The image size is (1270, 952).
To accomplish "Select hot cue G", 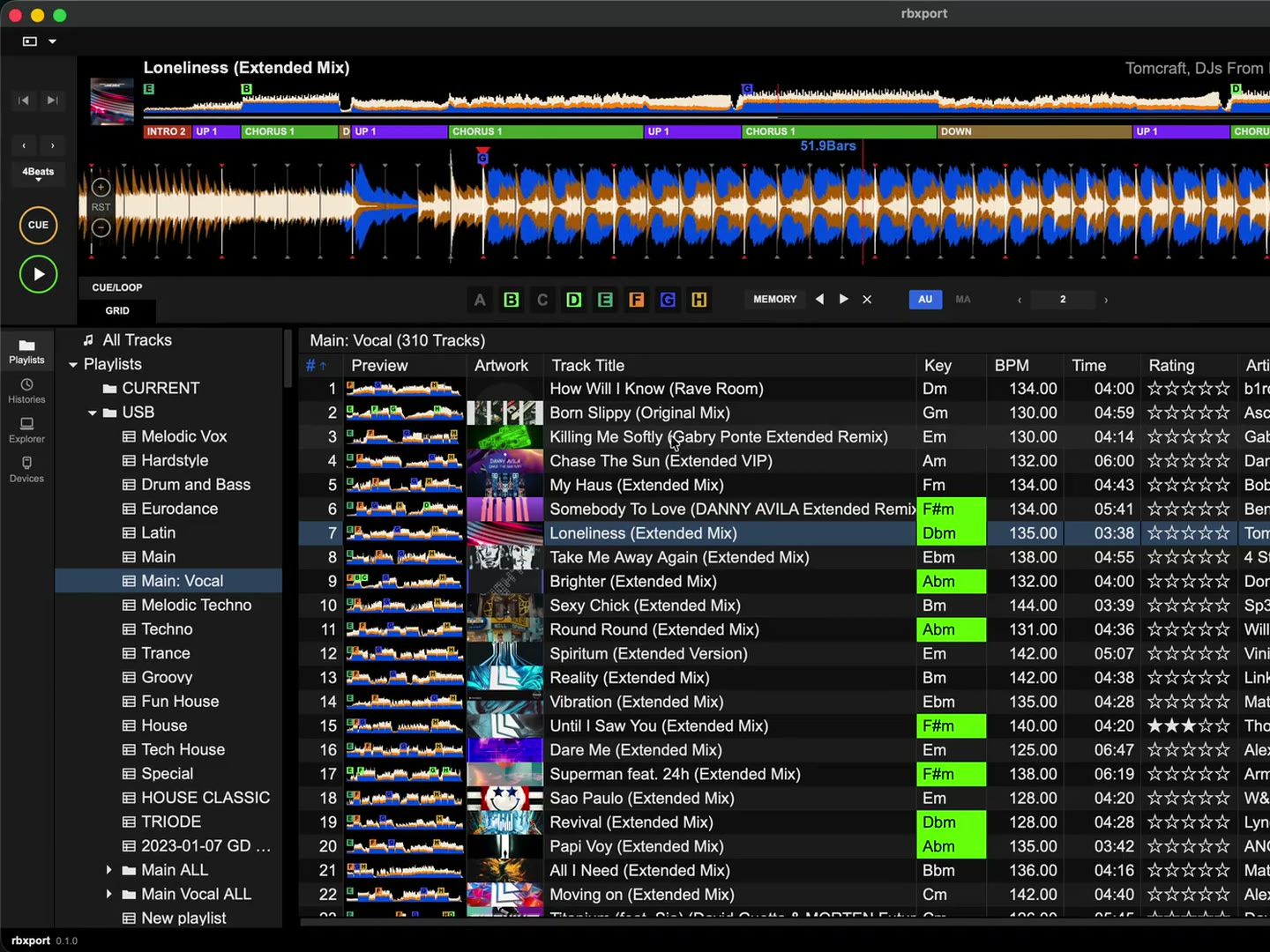I will pos(668,300).
